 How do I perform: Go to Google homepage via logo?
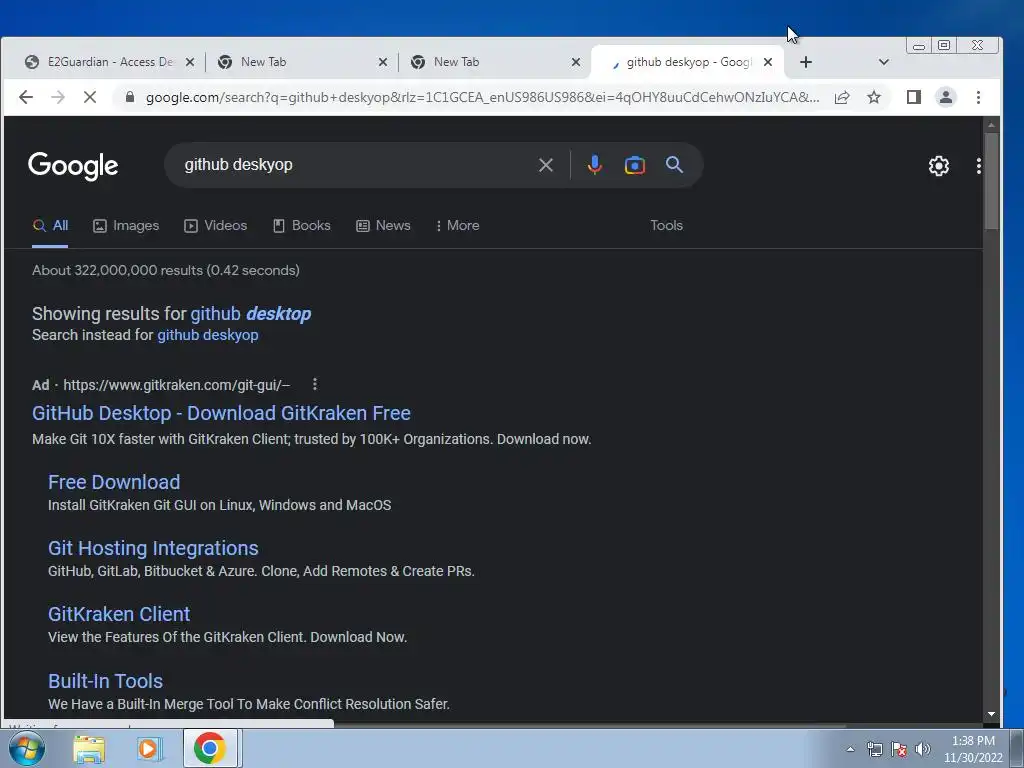[x=73, y=166]
